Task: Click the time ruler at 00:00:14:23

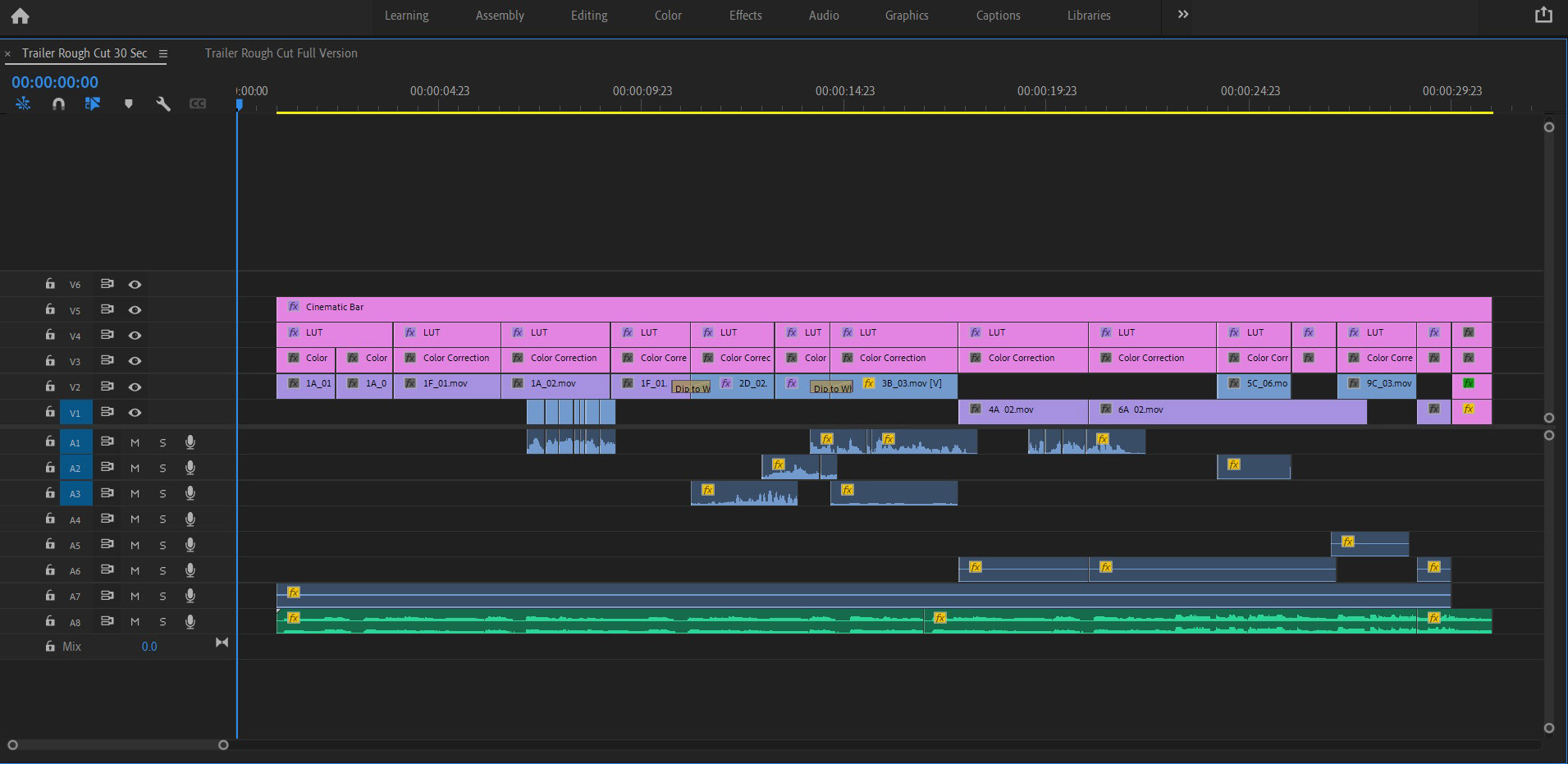Action: click(x=845, y=91)
